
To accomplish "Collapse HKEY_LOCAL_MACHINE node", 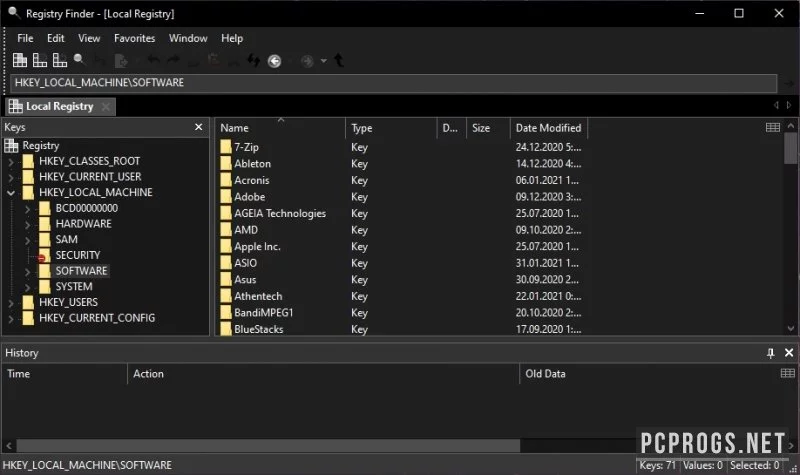I will coord(11,193).
